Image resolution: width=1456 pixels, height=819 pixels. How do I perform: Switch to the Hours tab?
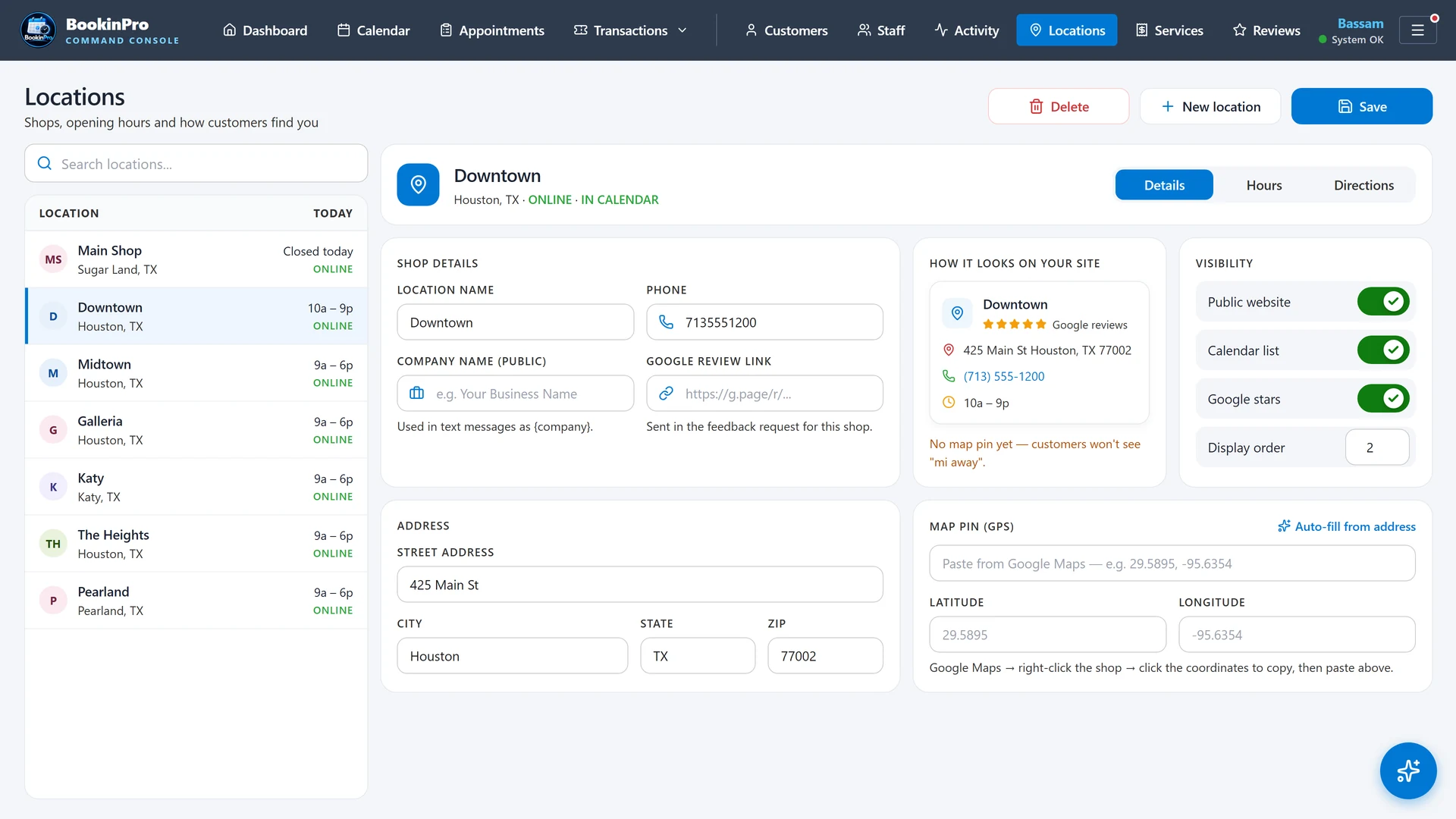[1264, 185]
